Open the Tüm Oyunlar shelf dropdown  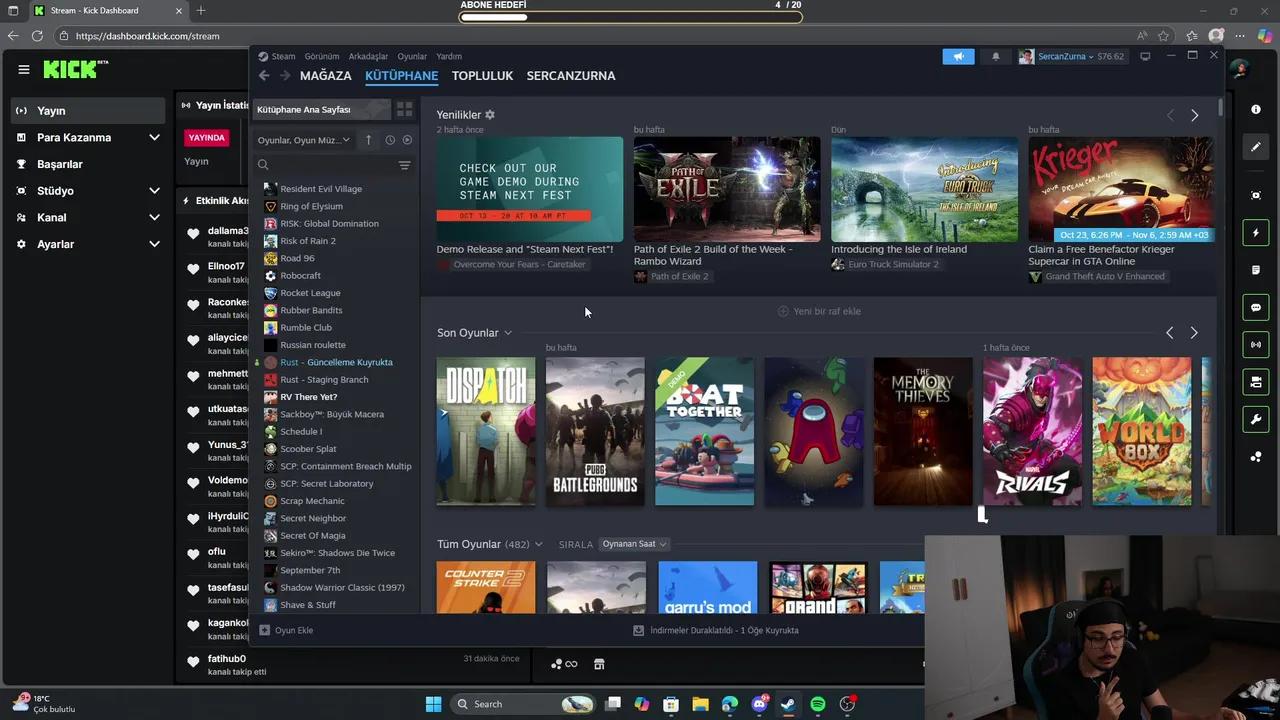pos(538,544)
